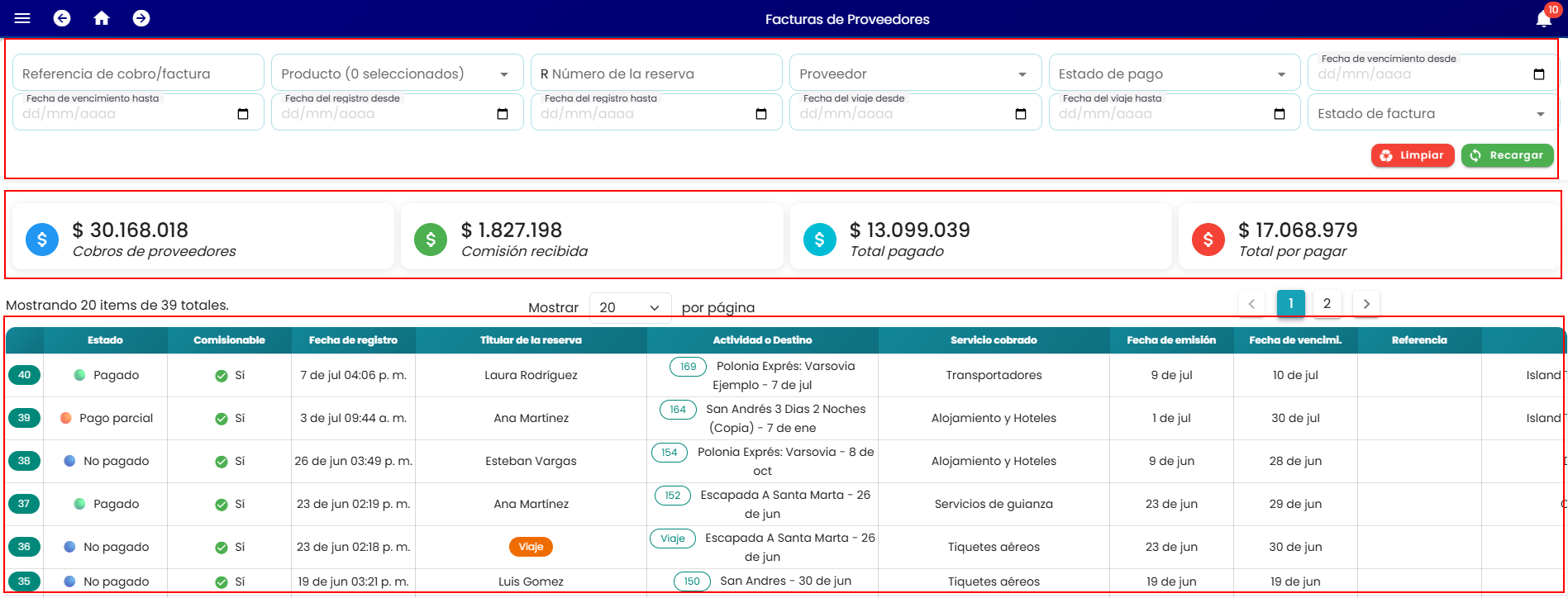The height and width of the screenshot is (598, 1568).
Task: Go forward with the right arrow icon
Action: click(x=141, y=18)
